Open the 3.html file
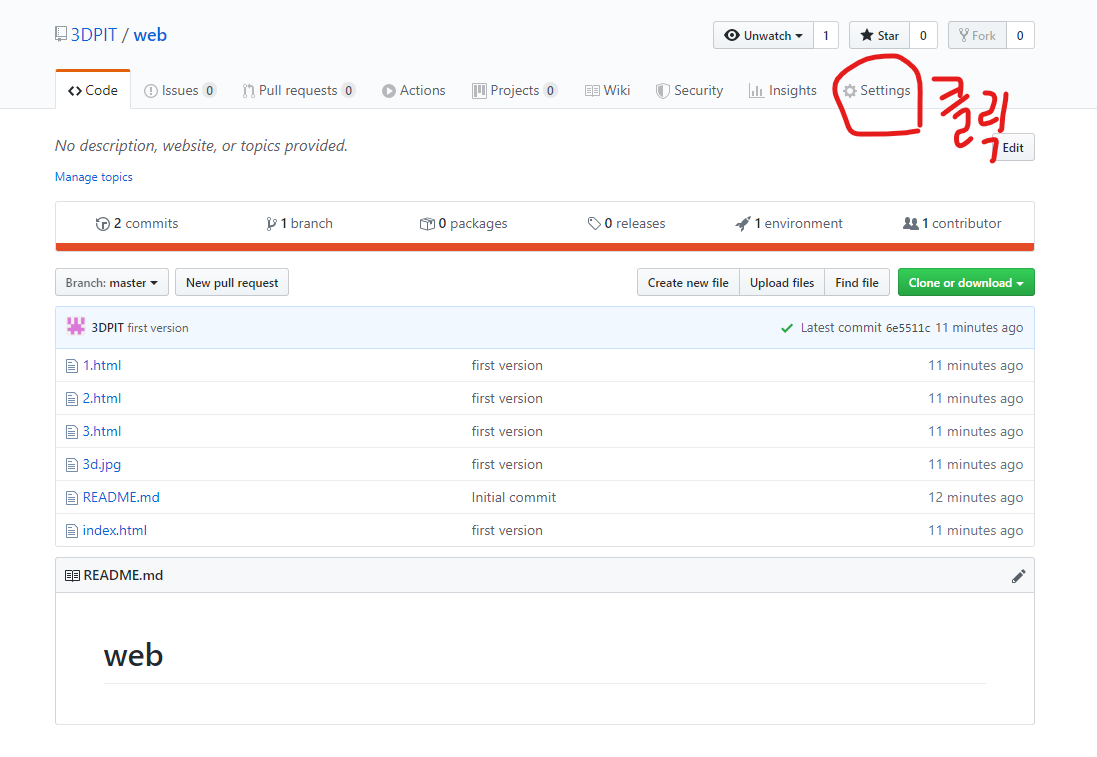 (102, 431)
